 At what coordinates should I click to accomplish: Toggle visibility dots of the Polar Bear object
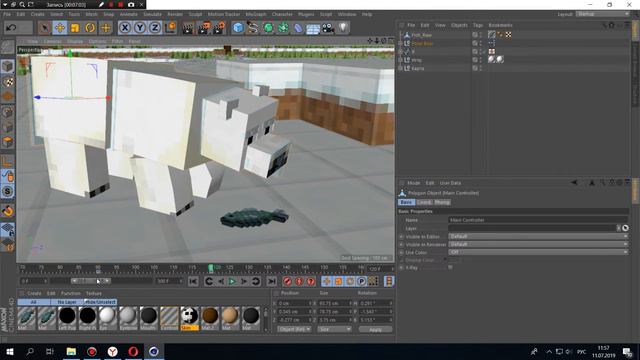point(480,43)
